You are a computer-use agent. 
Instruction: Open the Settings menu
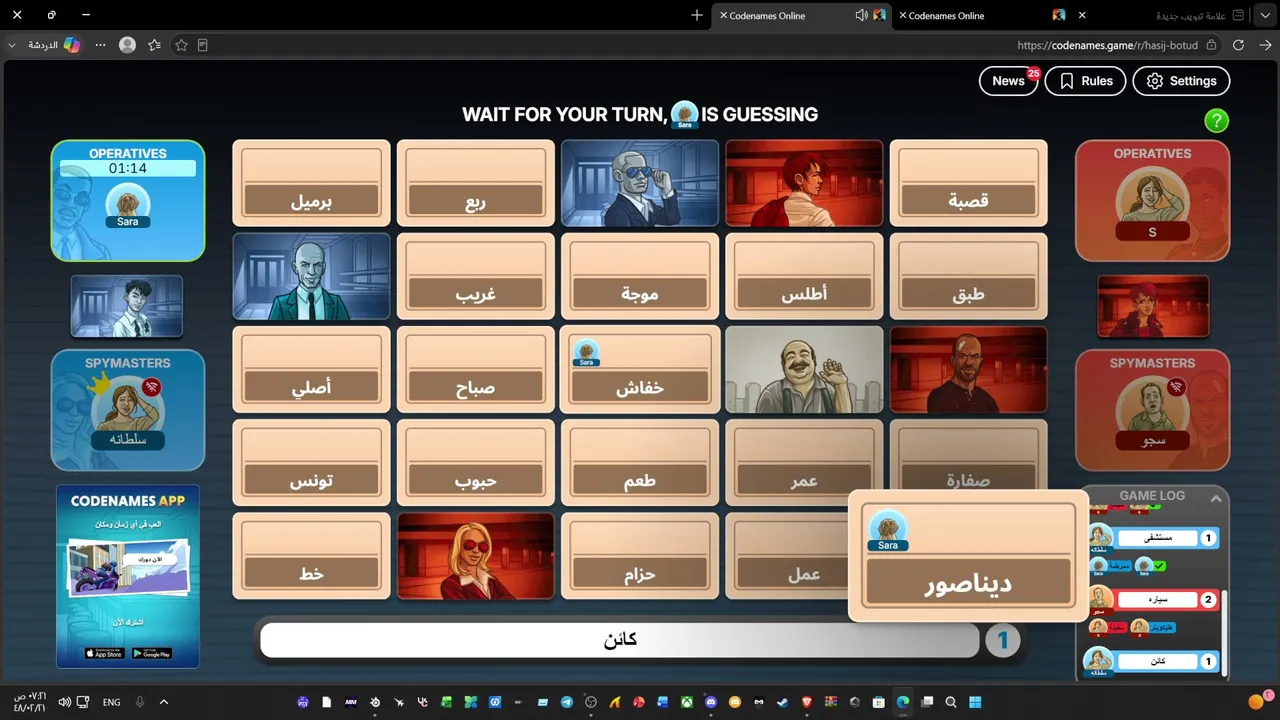coord(1181,81)
